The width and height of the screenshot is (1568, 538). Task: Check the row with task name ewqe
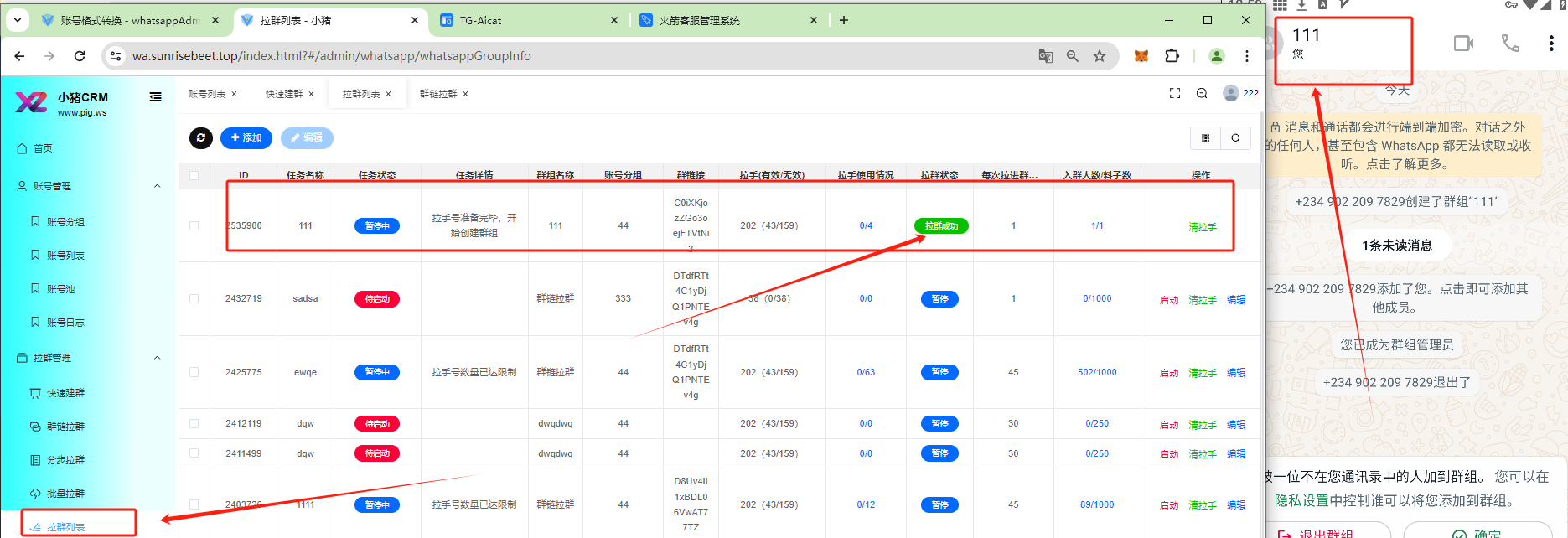(194, 372)
